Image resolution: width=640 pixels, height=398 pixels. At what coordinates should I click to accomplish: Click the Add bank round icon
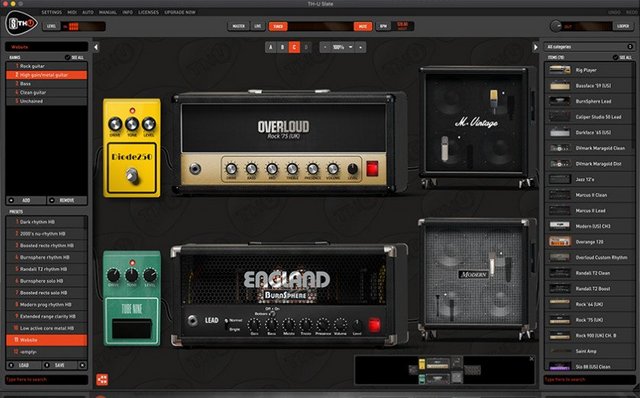[11, 200]
